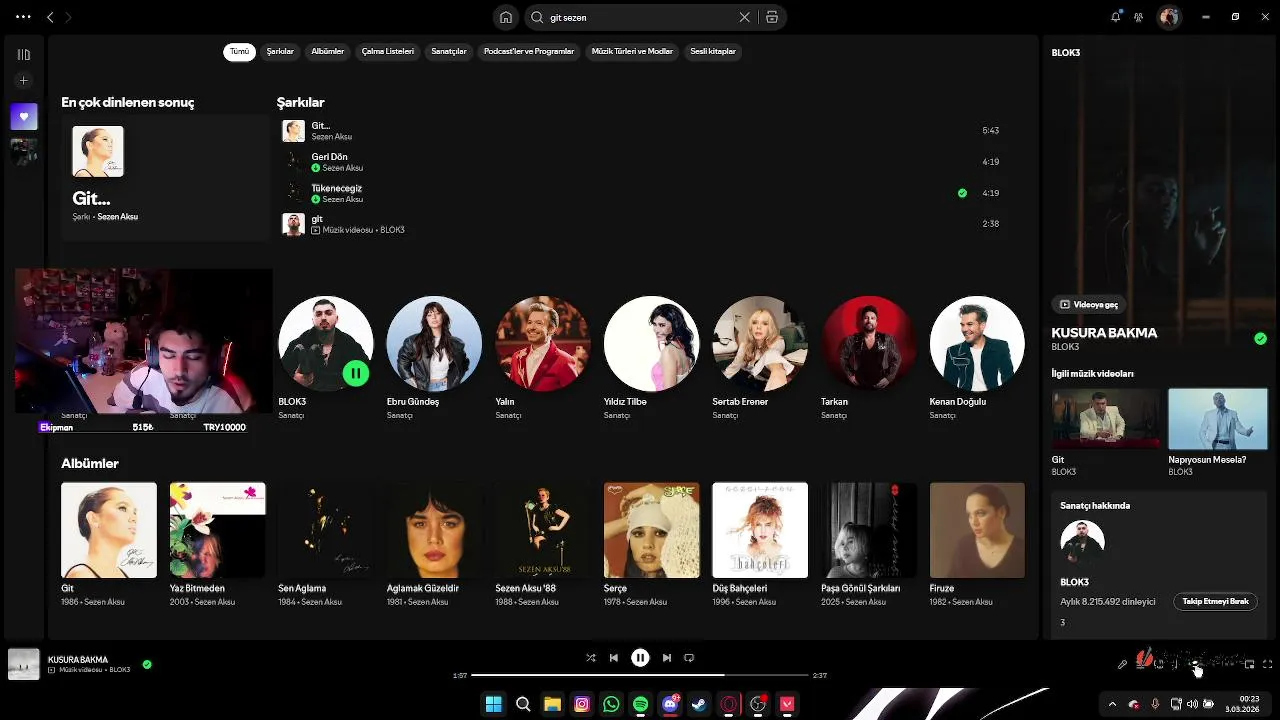The width and height of the screenshot is (1280, 720).
Task: Open the Tarkan artist card
Action: [x=868, y=356]
